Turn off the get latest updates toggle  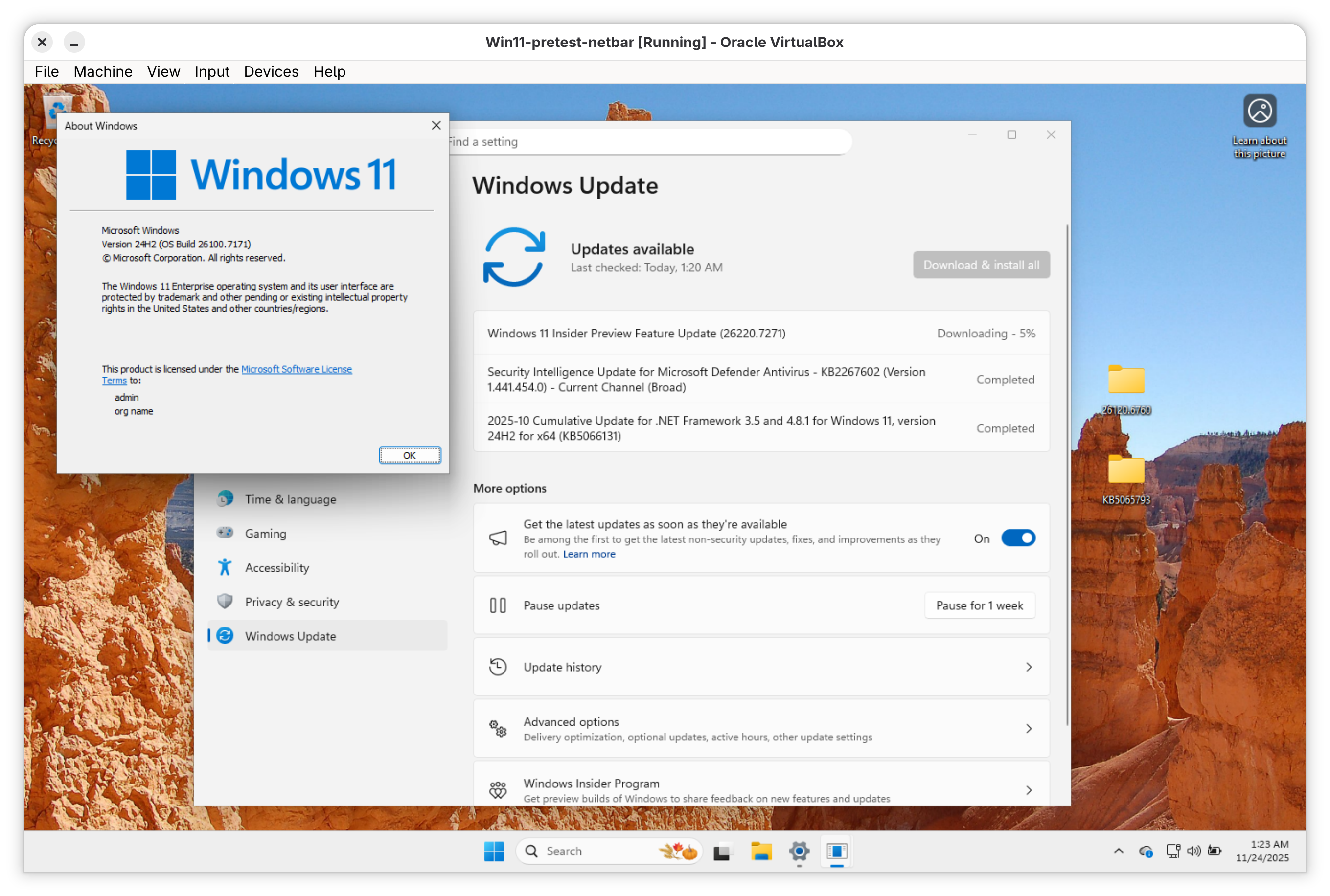(x=1018, y=538)
